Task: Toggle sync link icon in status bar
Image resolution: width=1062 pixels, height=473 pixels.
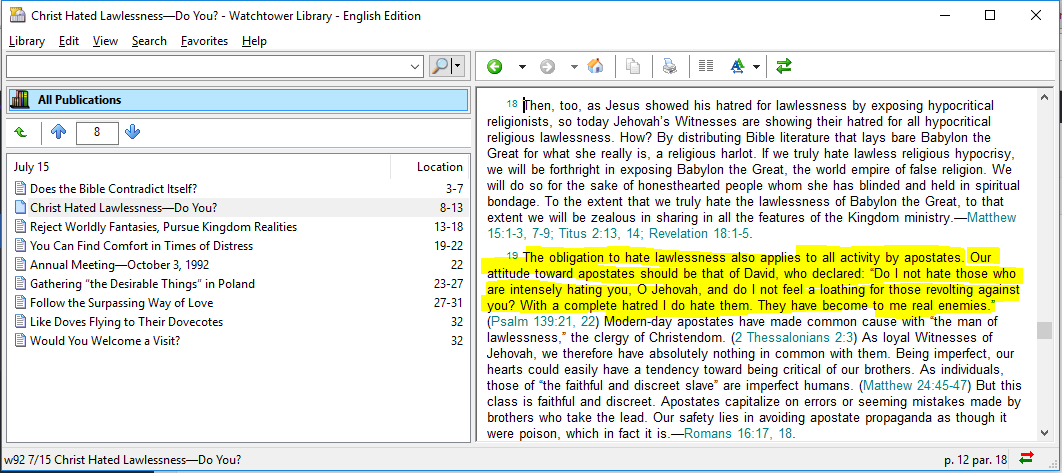Action: (1026, 459)
